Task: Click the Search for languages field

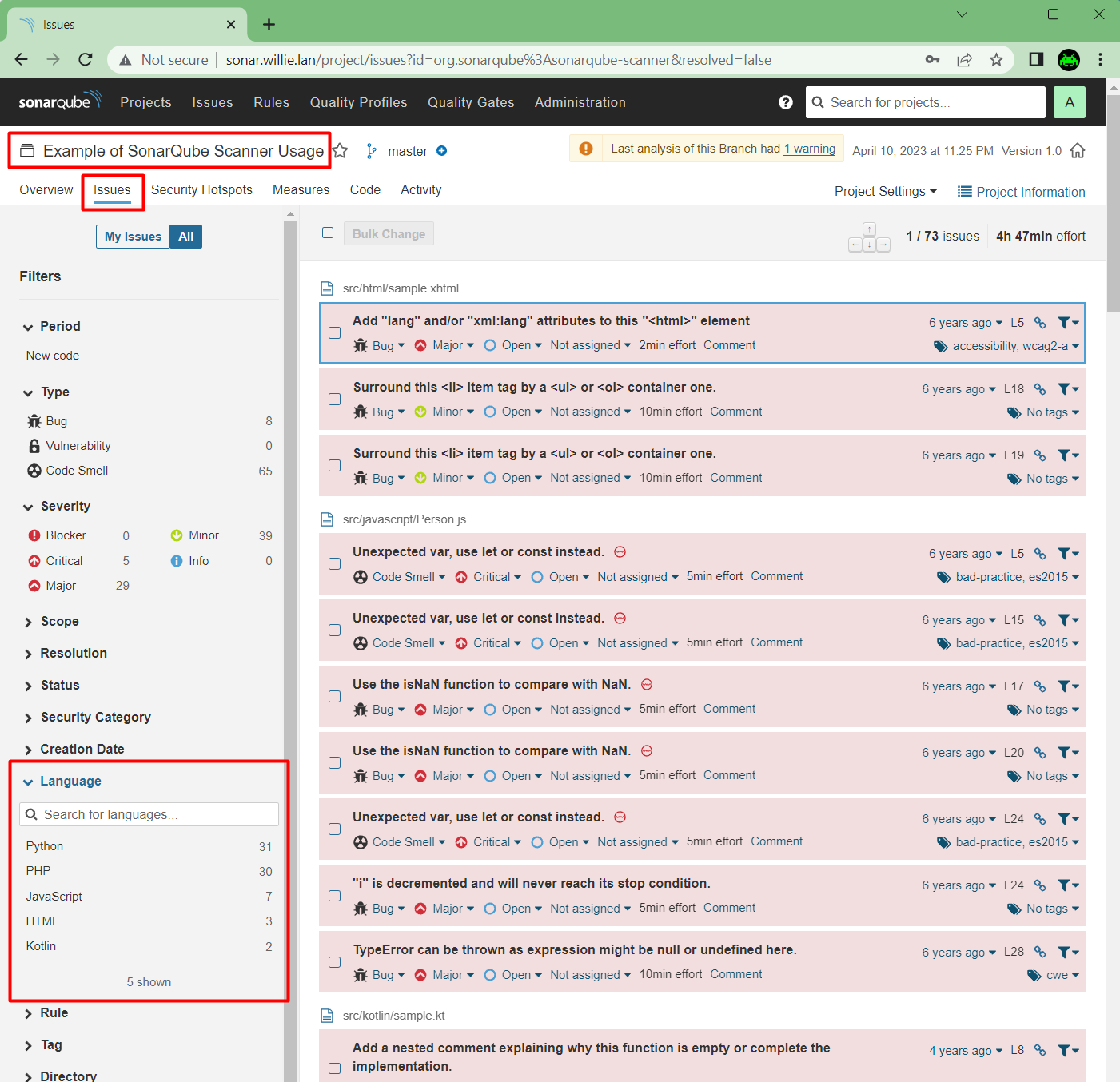Action: tap(149, 814)
